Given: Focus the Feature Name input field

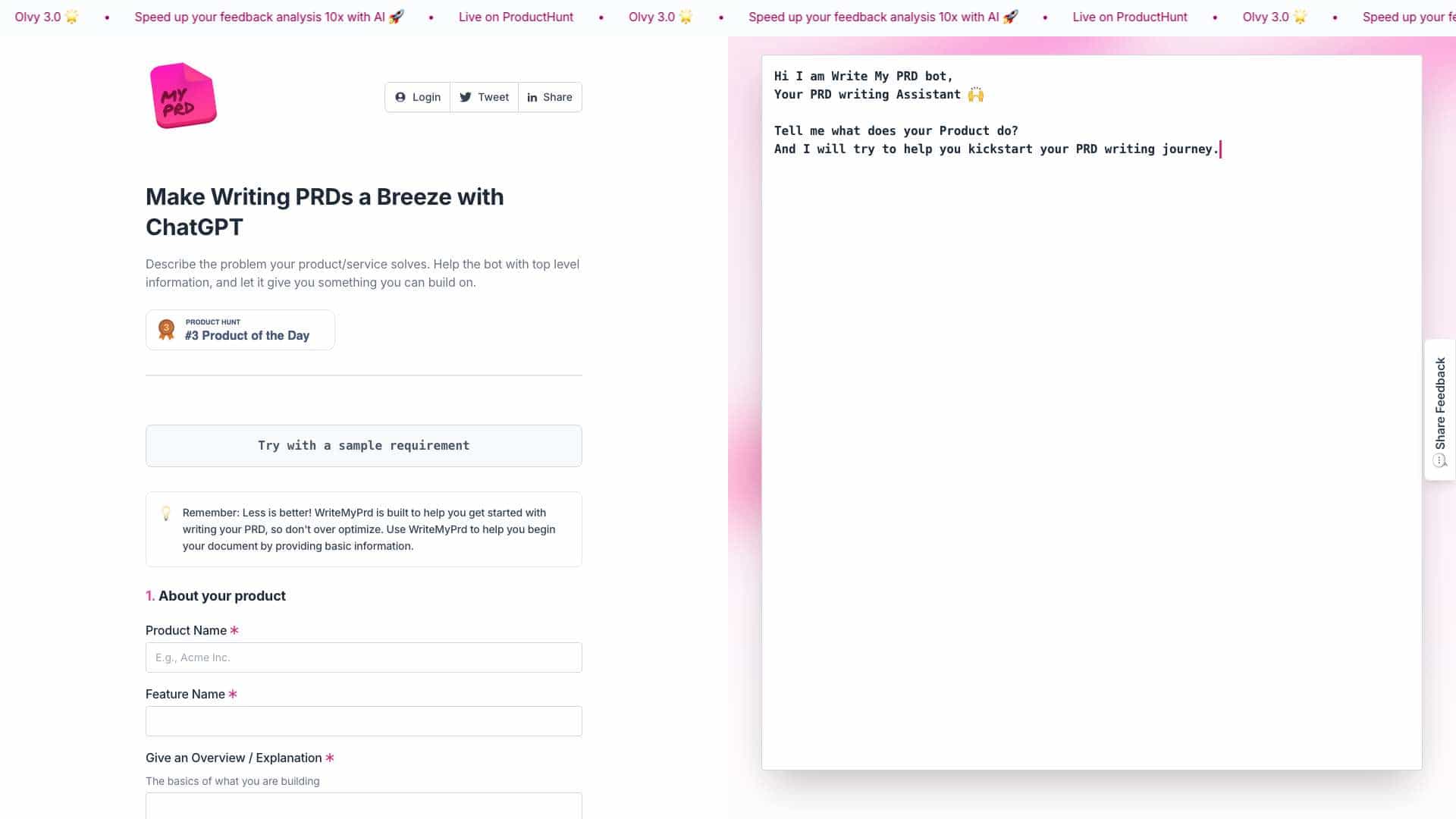Looking at the screenshot, I should pos(364,721).
